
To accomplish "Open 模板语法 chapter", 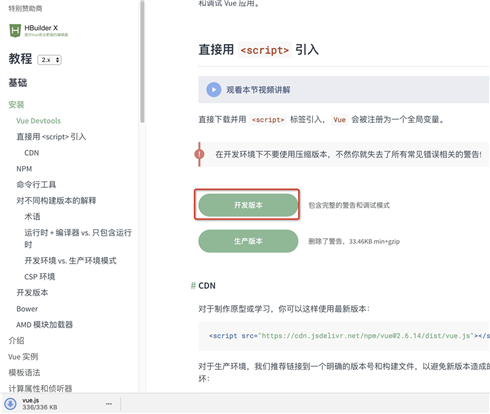I will (24, 373).
